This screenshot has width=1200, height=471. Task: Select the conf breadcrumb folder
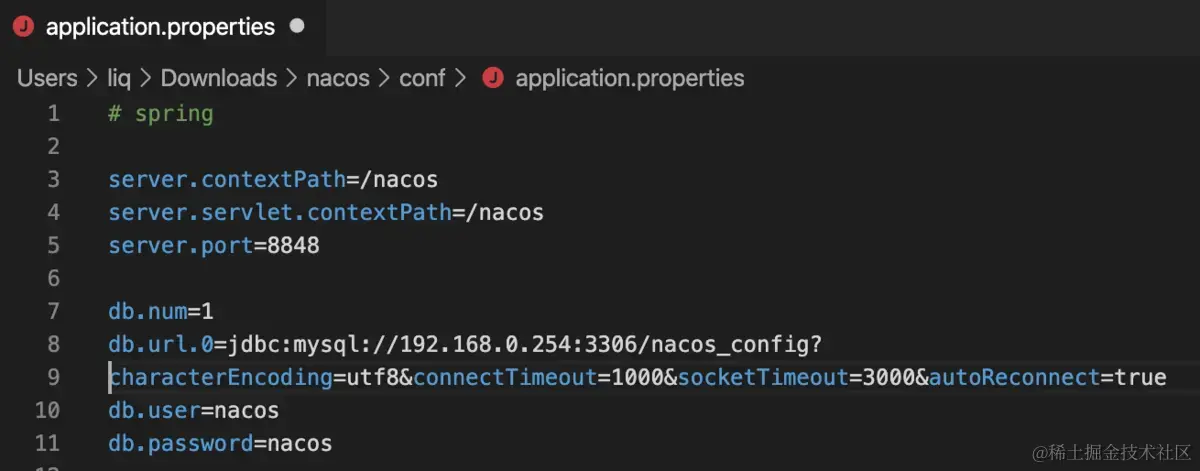(x=422, y=78)
